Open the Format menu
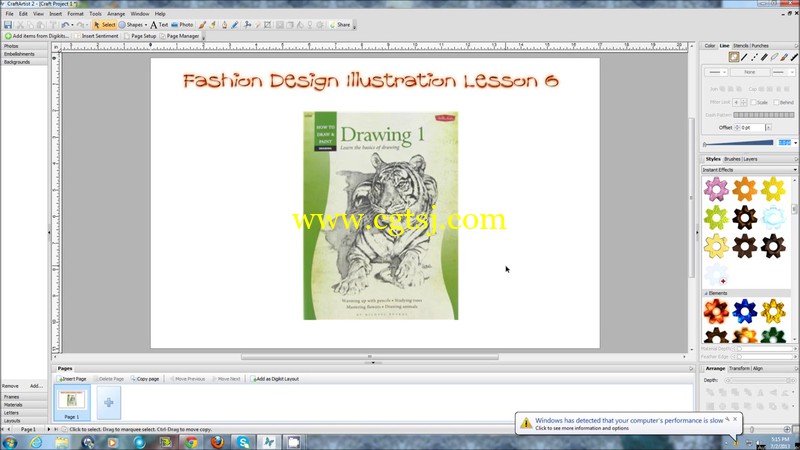800x450 pixels. point(75,14)
